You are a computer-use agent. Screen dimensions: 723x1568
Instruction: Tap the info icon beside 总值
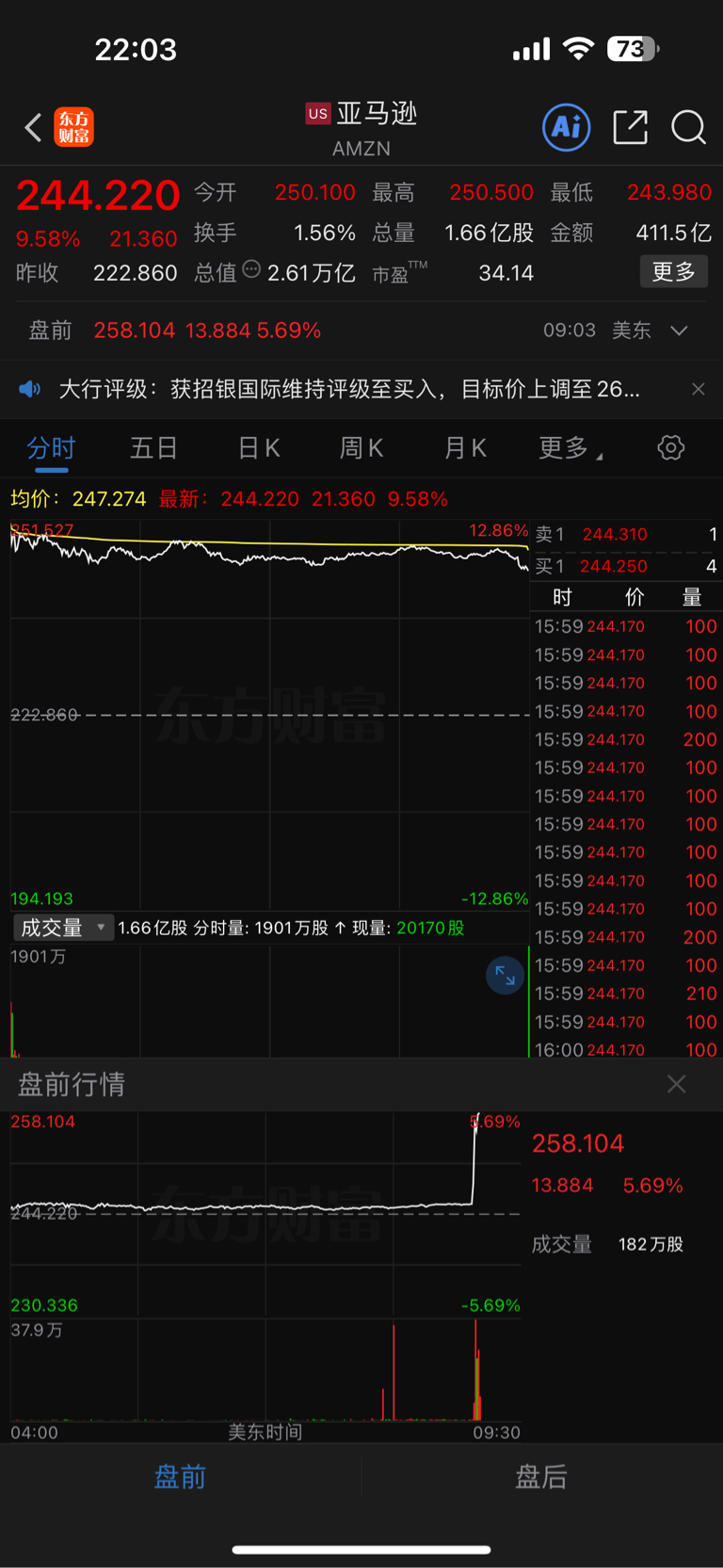tap(251, 269)
